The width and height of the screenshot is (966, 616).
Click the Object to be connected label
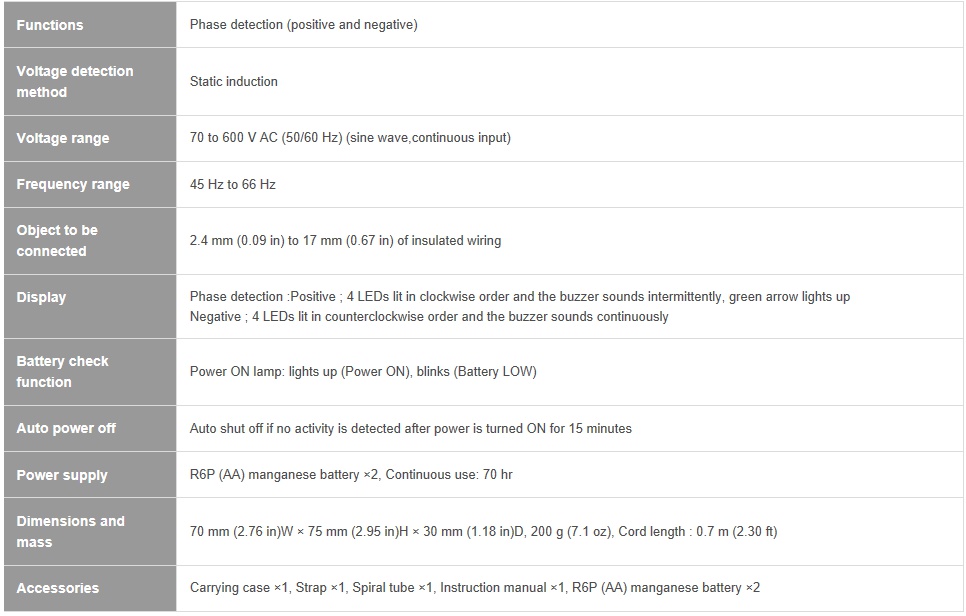pyautogui.click(x=90, y=241)
